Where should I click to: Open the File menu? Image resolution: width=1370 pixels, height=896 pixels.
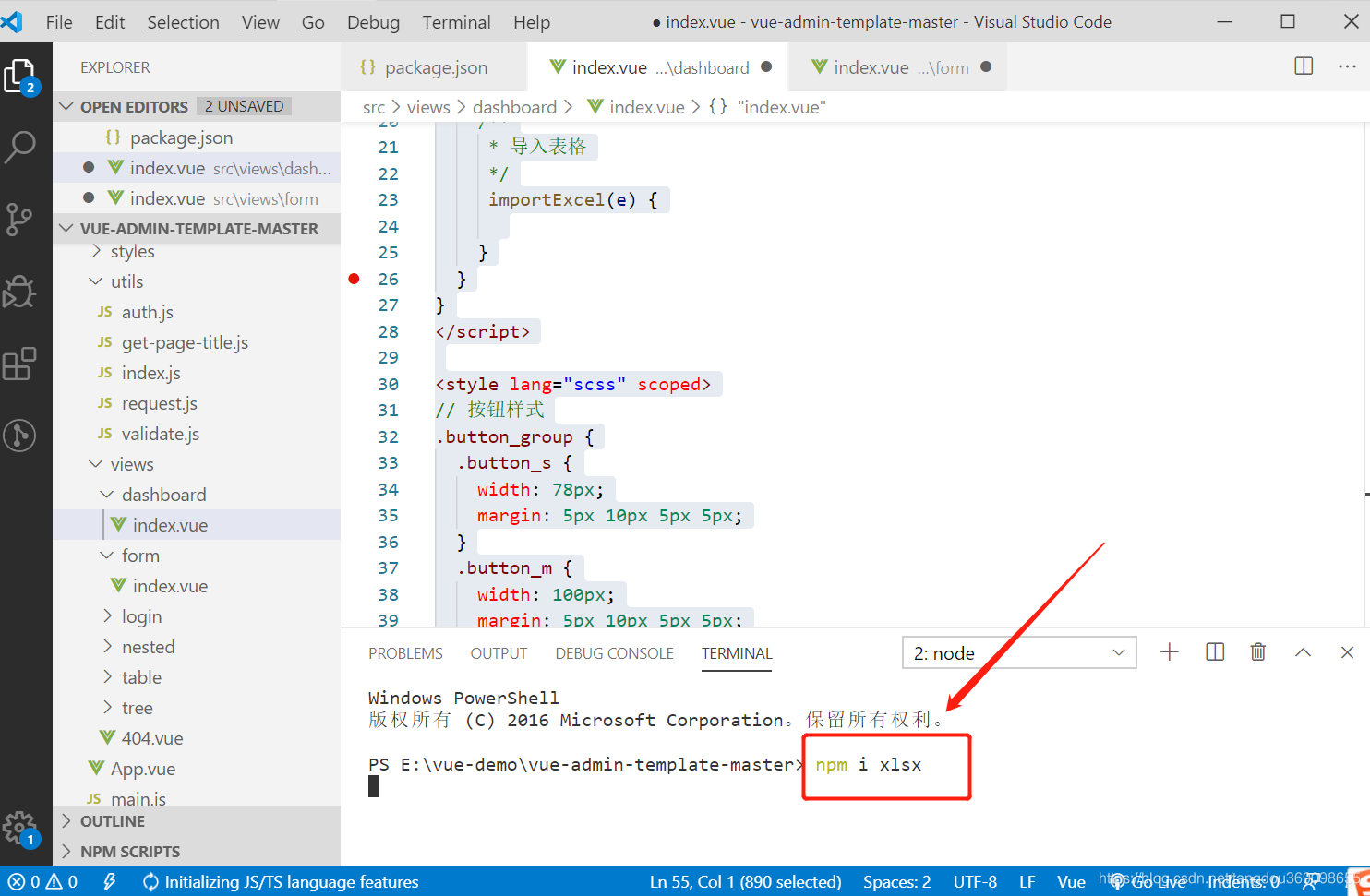pyautogui.click(x=59, y=22)
